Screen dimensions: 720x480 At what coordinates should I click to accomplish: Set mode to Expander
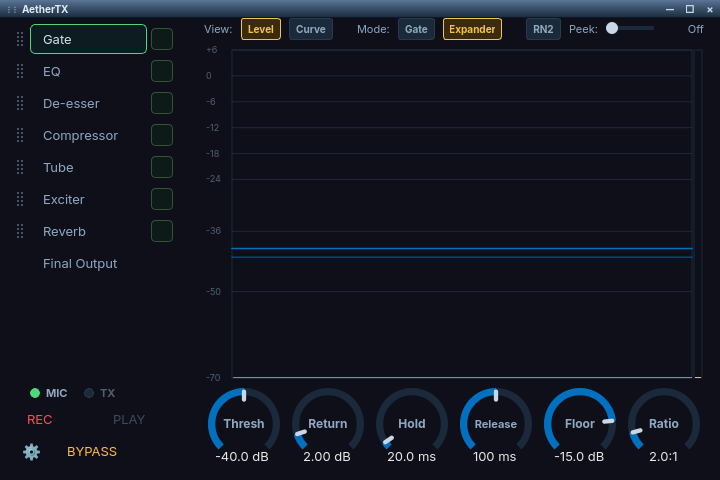pos(472,29)
